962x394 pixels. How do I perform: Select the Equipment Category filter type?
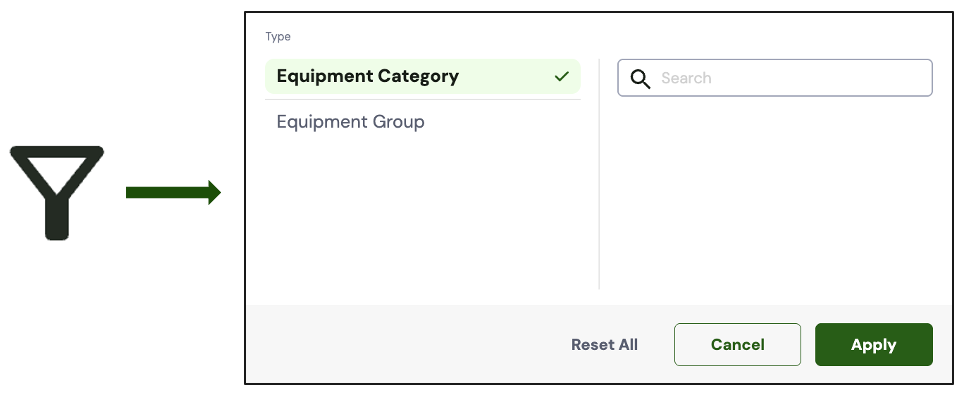tap(423, 77)
